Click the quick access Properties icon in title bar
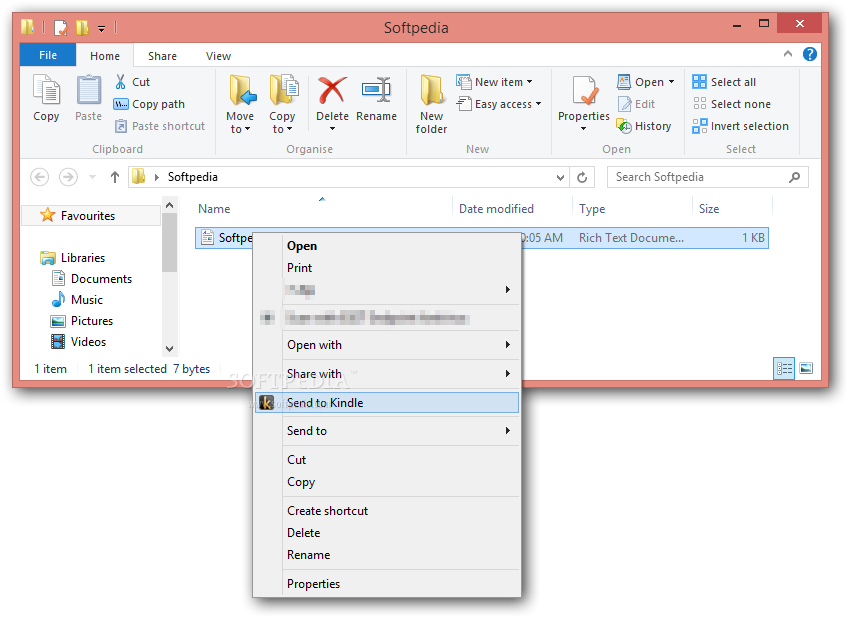849x618 pixels. (x=61, y=27)
